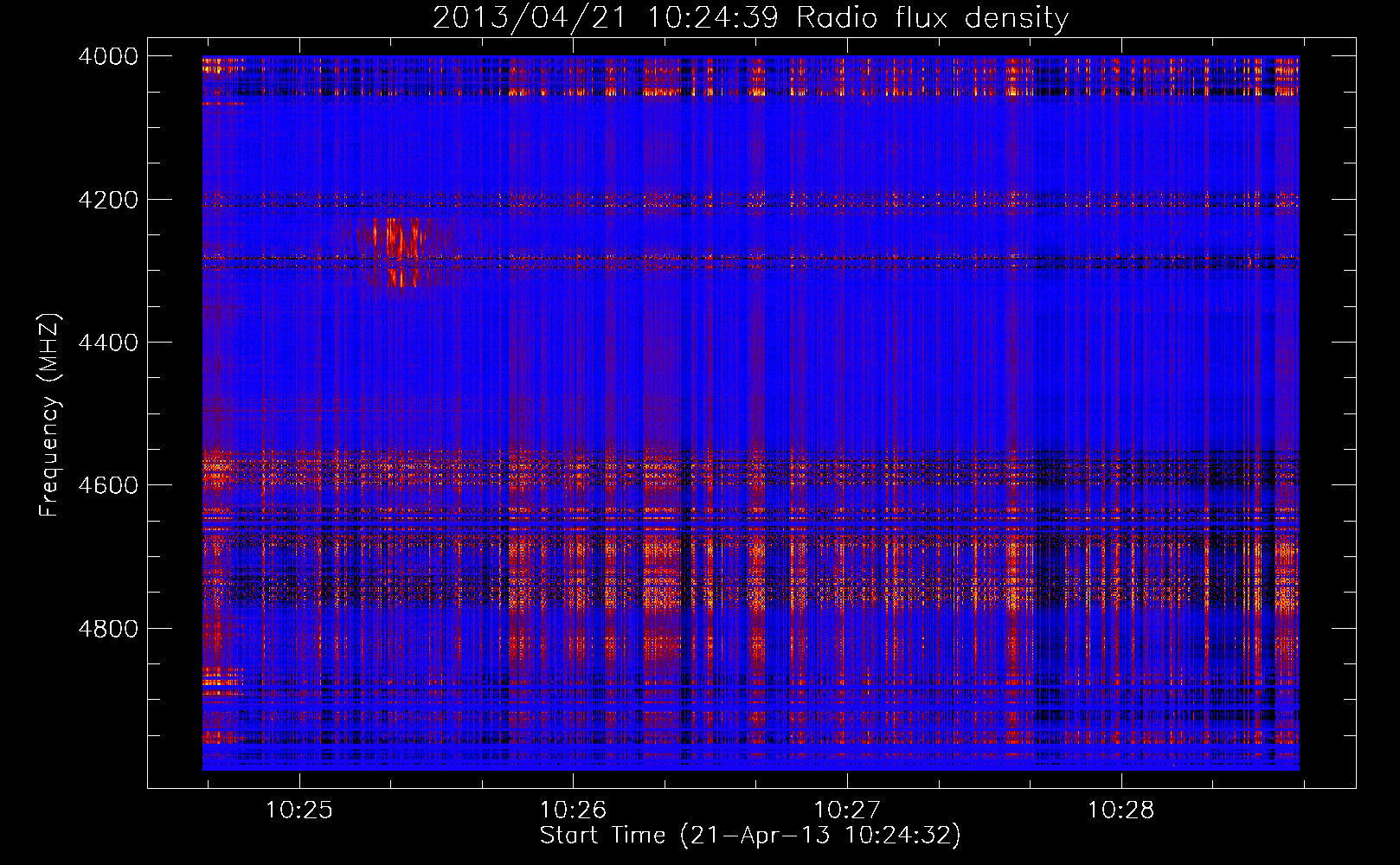
Task: Click the 4200 frequency axis label
Action: pyautogui.click(x=108, y=200)
